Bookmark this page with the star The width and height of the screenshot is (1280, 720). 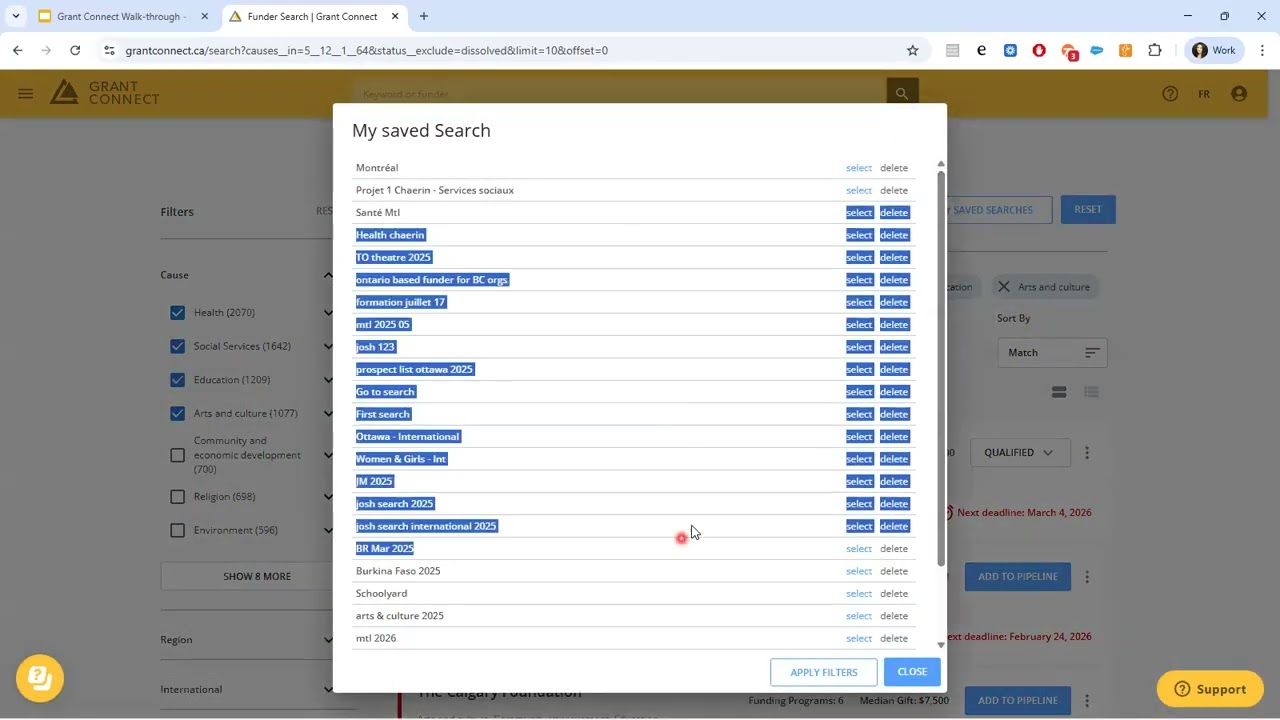(912, 50)
